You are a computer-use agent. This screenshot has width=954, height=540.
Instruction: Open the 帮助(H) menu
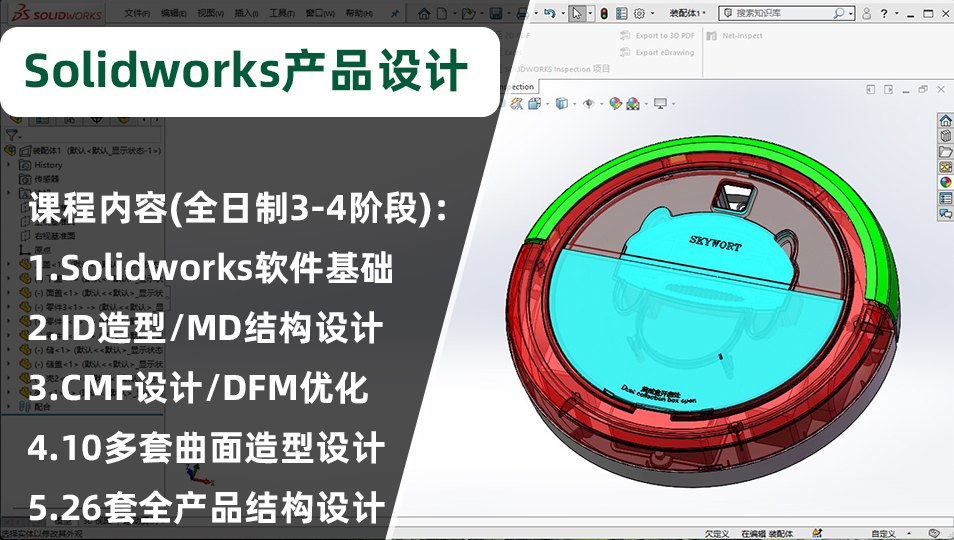(x=359, y=13)
